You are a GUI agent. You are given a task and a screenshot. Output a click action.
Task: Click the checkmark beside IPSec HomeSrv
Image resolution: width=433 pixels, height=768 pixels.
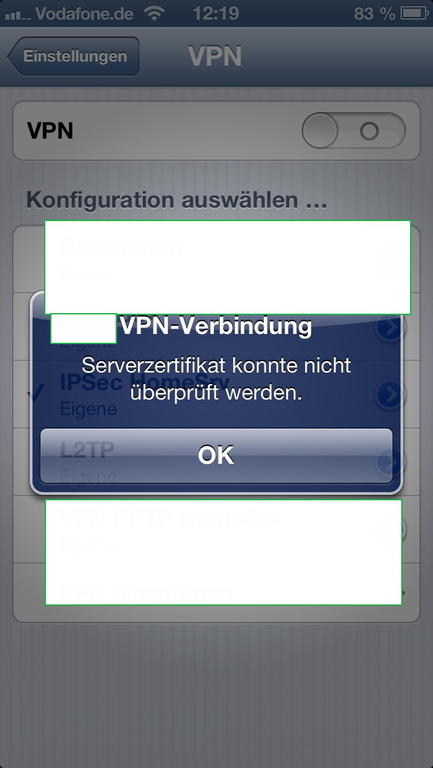(x=36, y=392)
